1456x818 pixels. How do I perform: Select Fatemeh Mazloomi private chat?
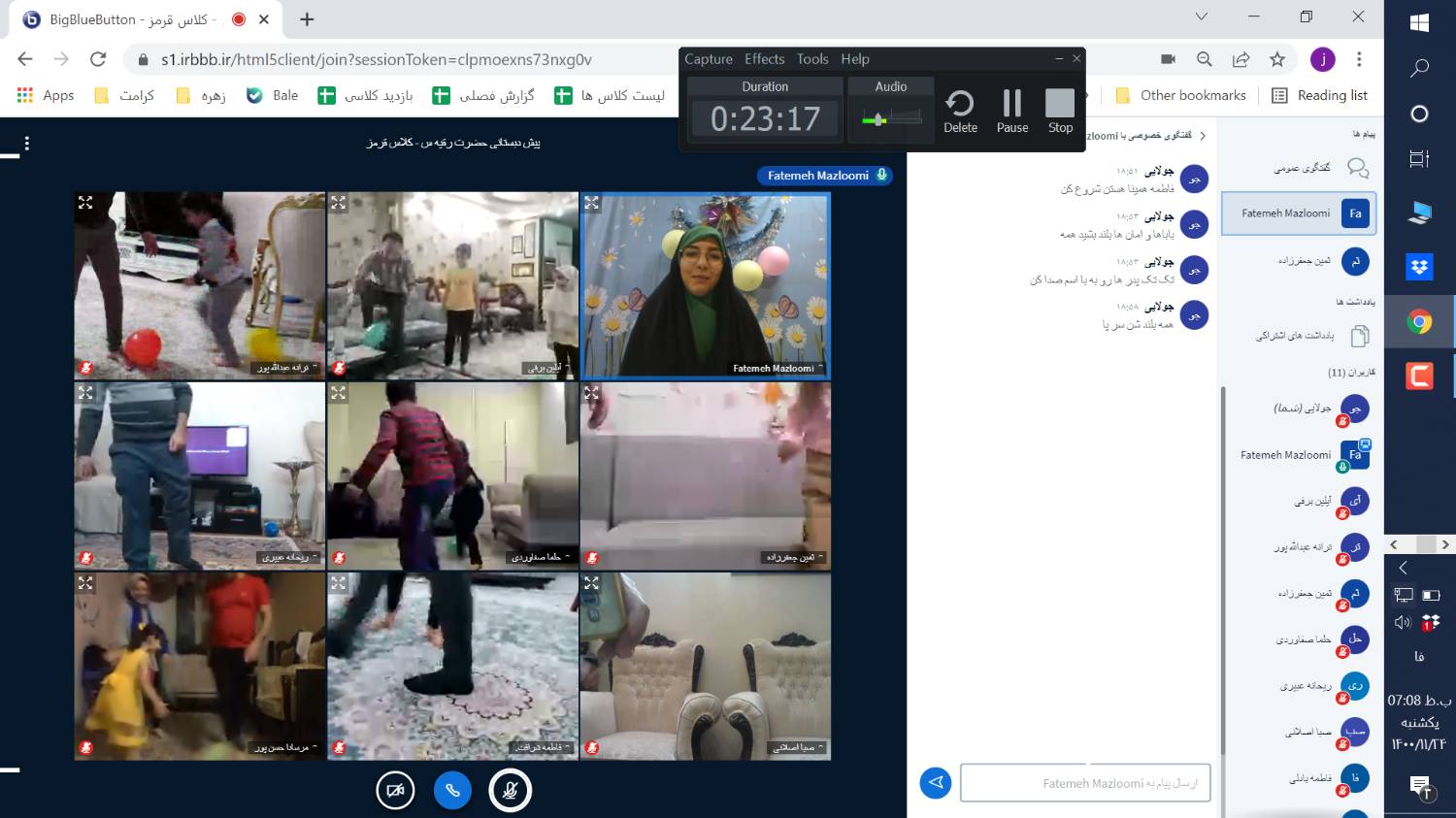tap(1298, 213)
